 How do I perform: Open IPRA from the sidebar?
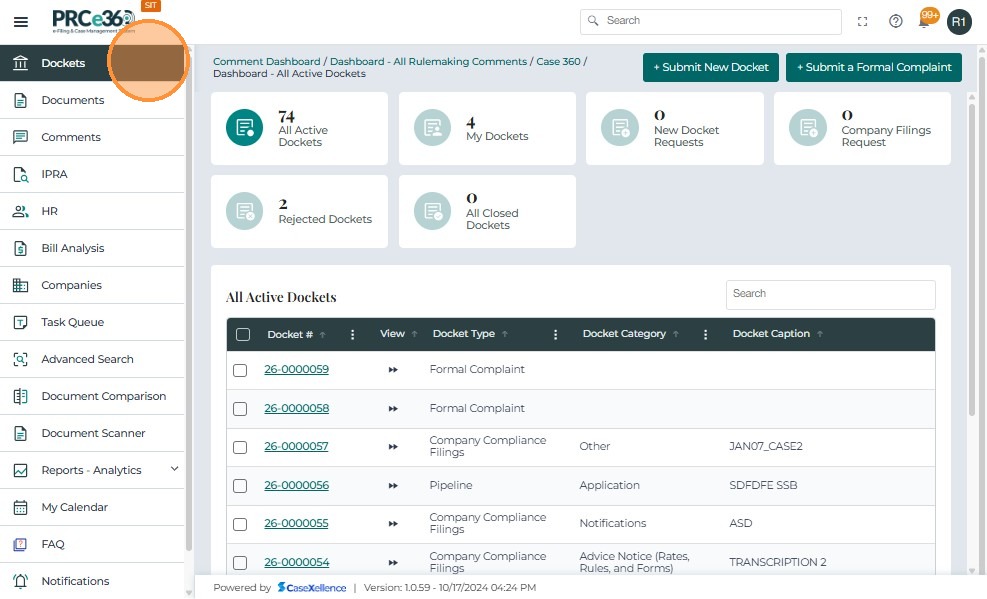55,174
